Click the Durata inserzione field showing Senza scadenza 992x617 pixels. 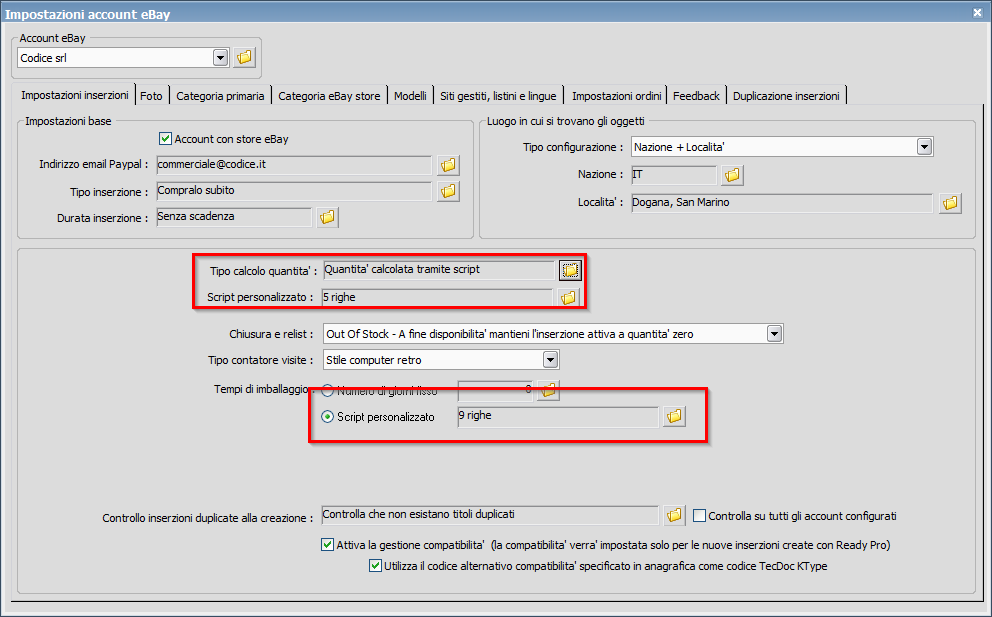(x=234, y=216)
